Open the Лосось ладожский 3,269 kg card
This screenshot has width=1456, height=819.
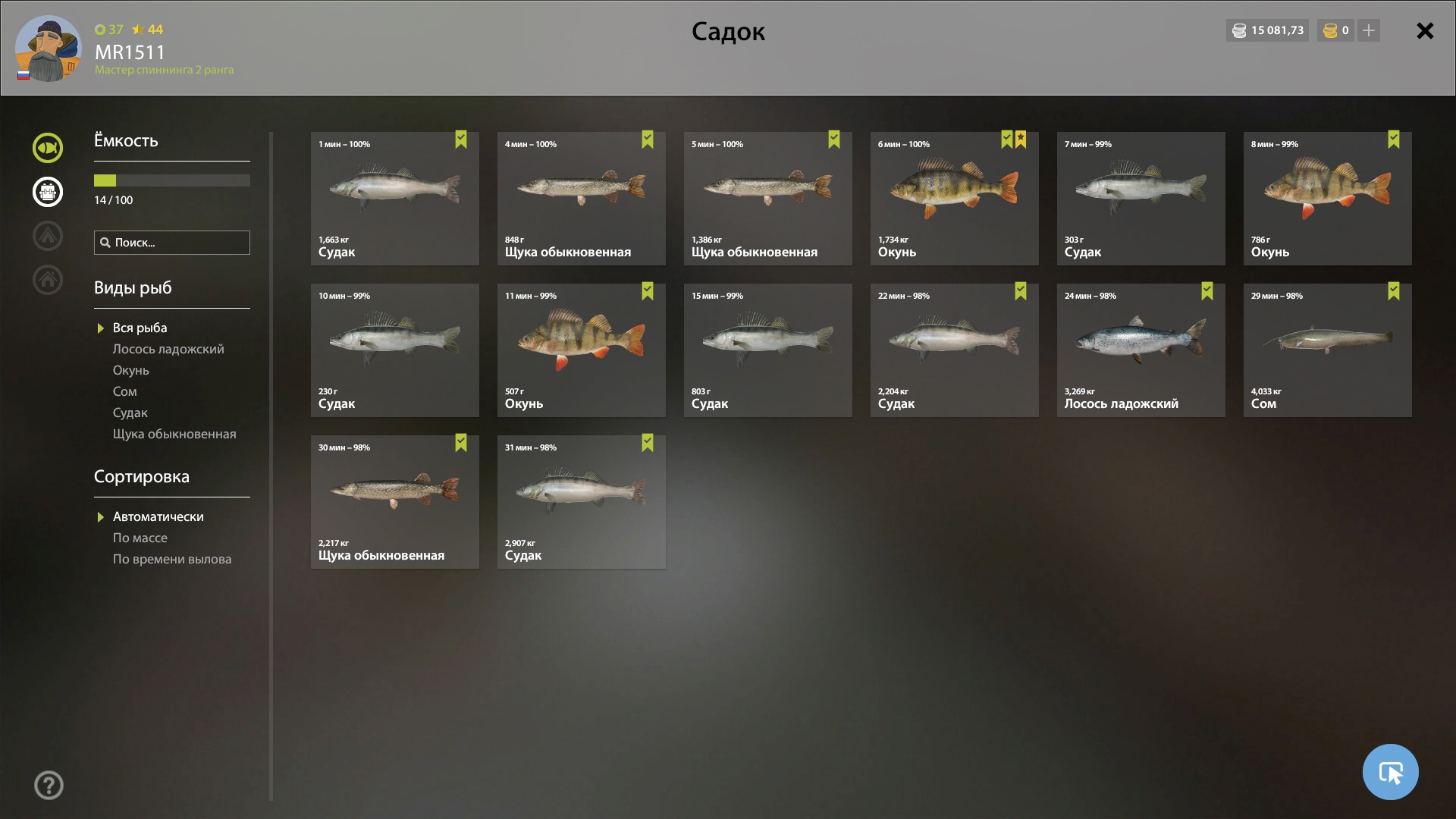(1141, 350)
